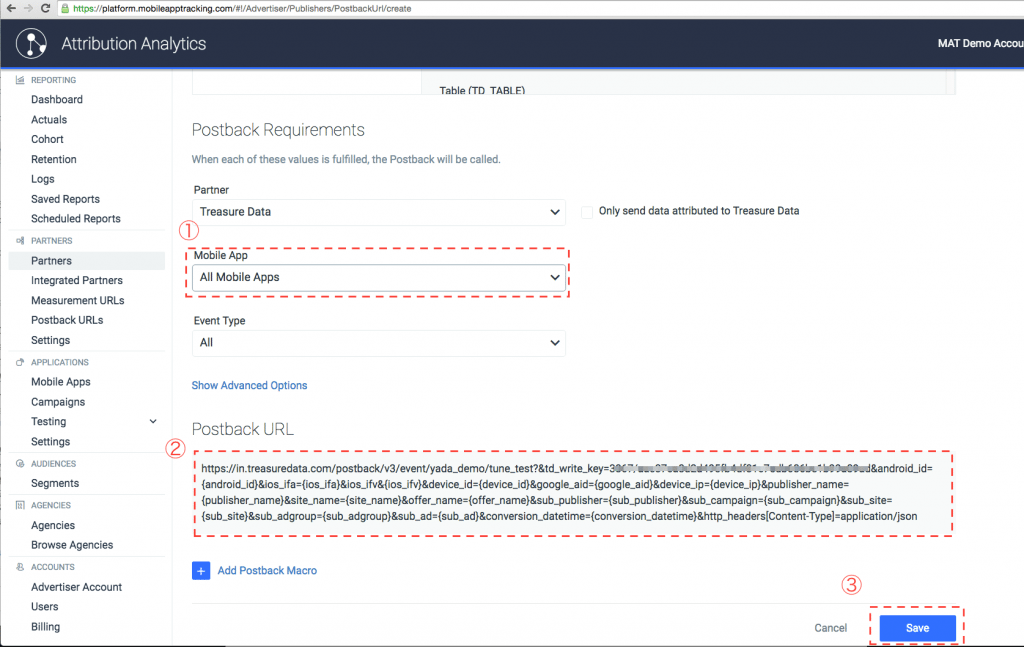
Task: Click the Event Type field label
Action: 219,321
